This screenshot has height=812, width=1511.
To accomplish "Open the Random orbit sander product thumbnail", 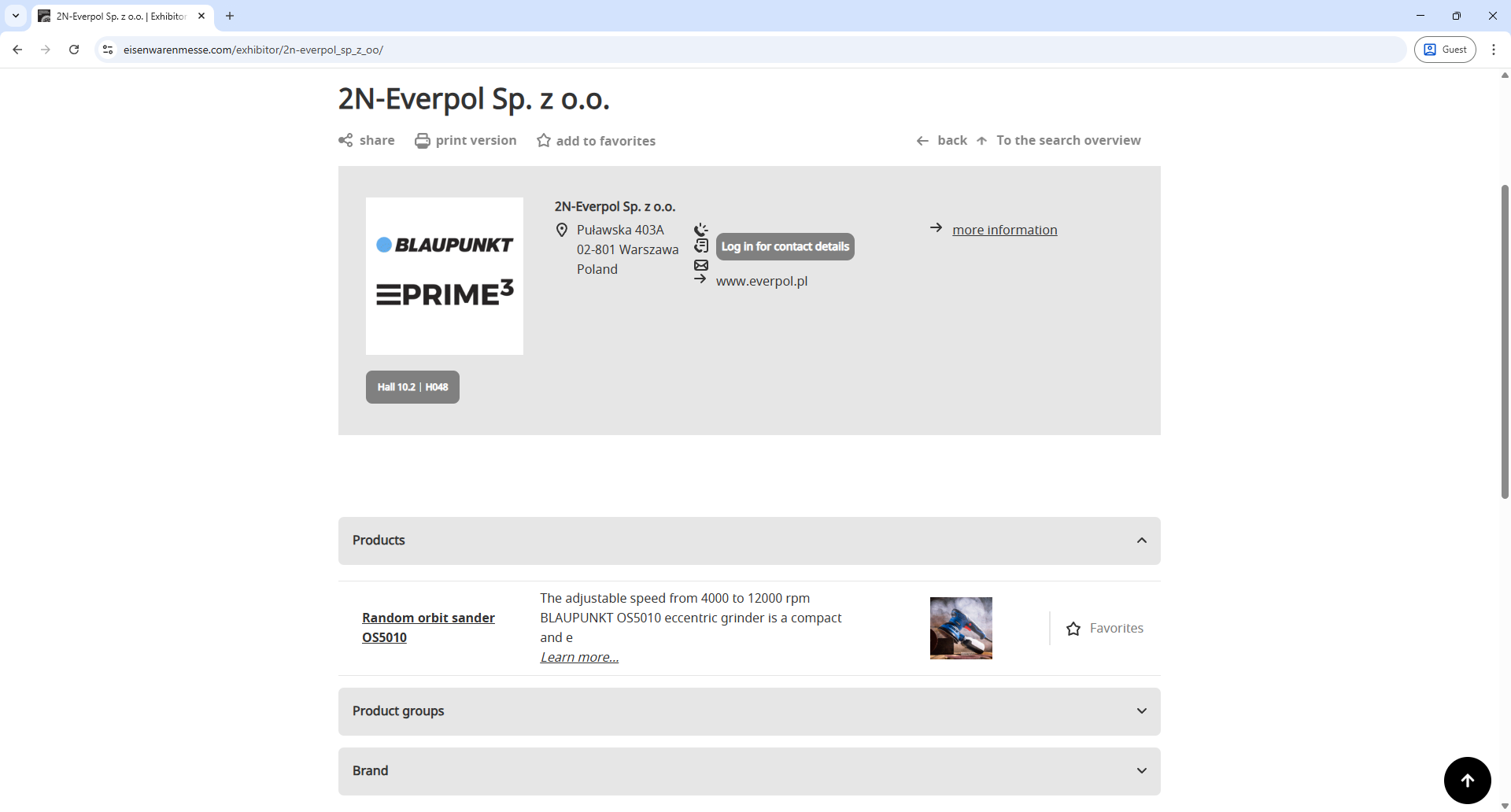I will click(x=961, y=628).
